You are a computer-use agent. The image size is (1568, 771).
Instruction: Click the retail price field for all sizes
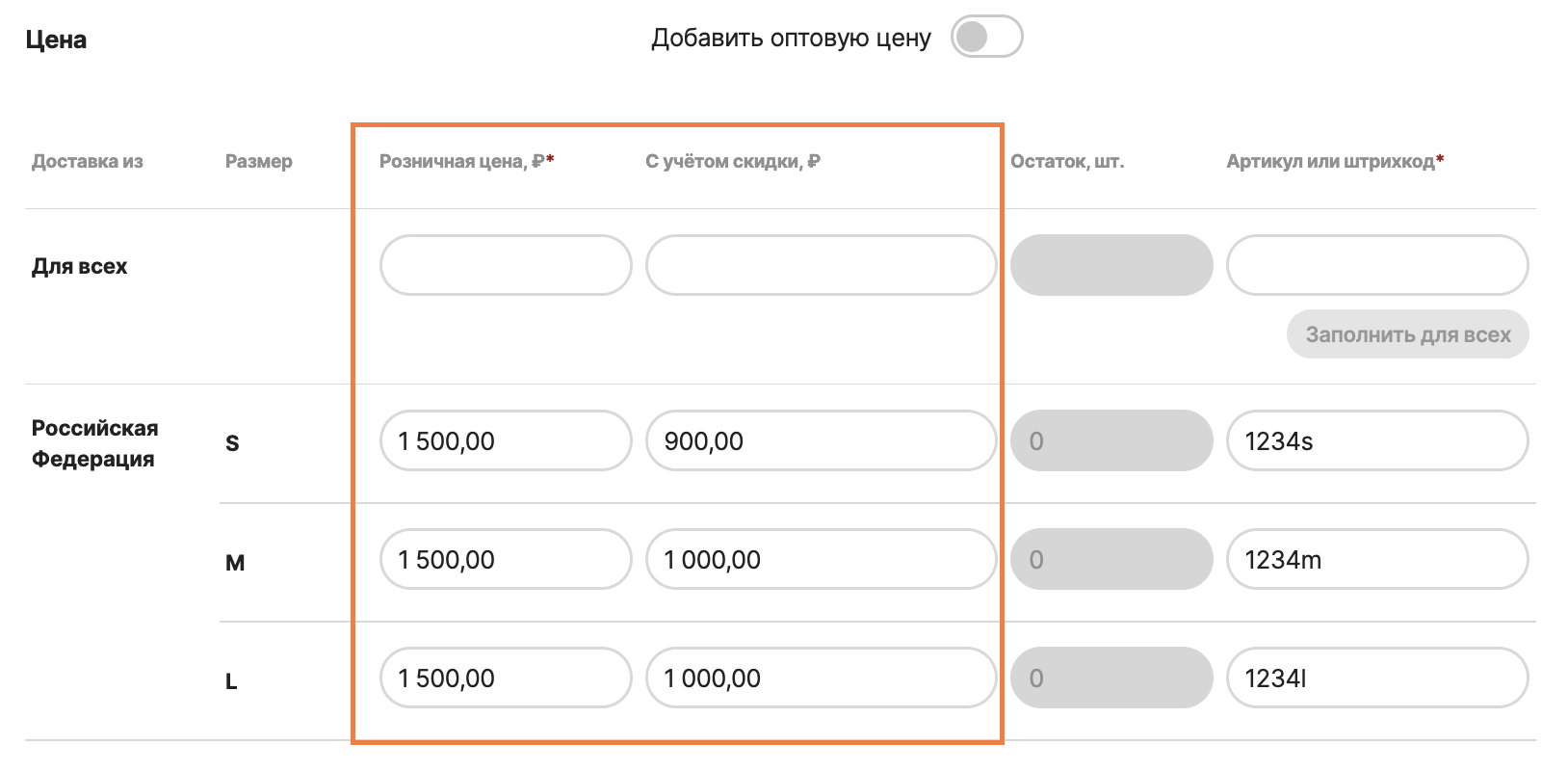505,265
